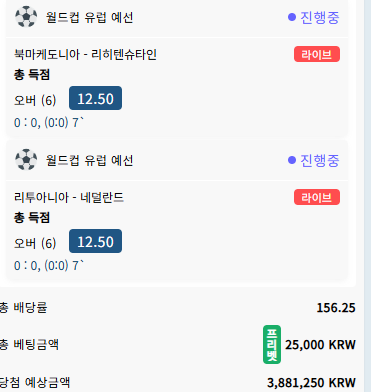Click expected payout 3,881,250 KRW
The height and width of the screenshot is (392, 371).
311,383
